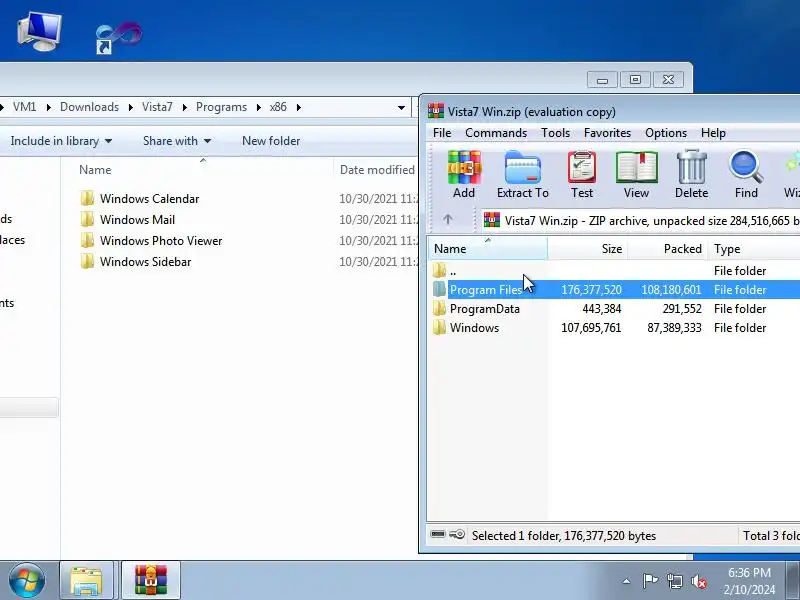Click the network tray icon

[674, 581]
